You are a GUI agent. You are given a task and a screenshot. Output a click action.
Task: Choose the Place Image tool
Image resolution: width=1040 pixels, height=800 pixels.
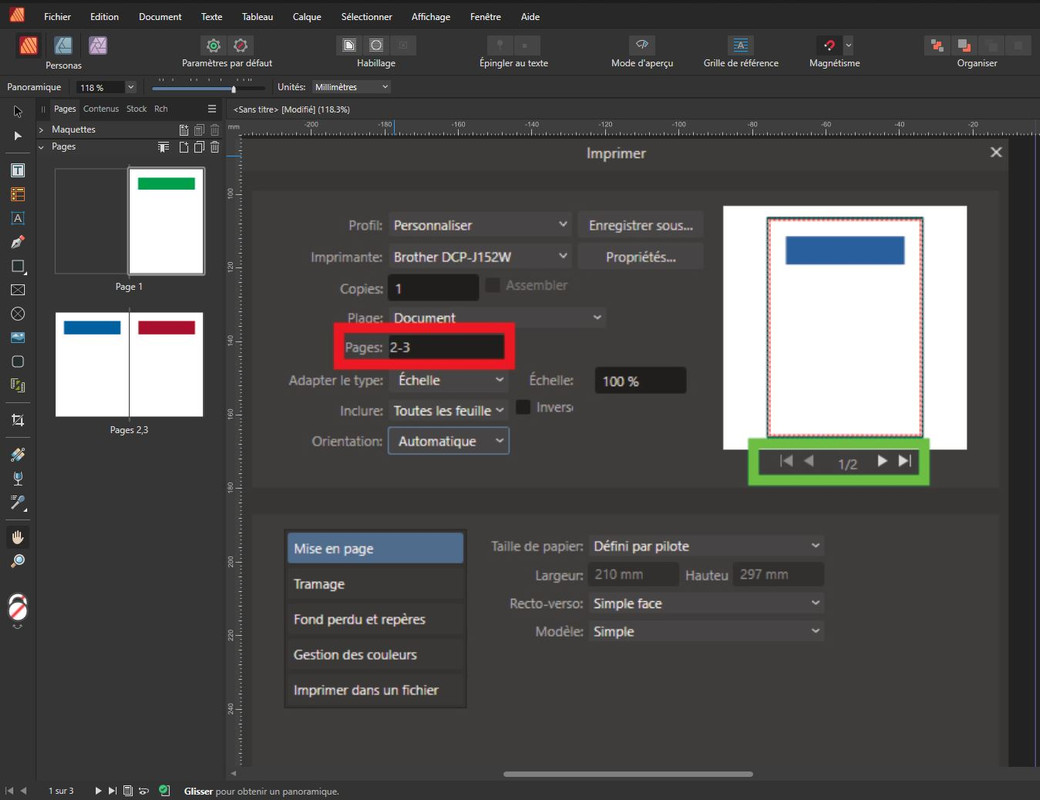coord(18,338)
